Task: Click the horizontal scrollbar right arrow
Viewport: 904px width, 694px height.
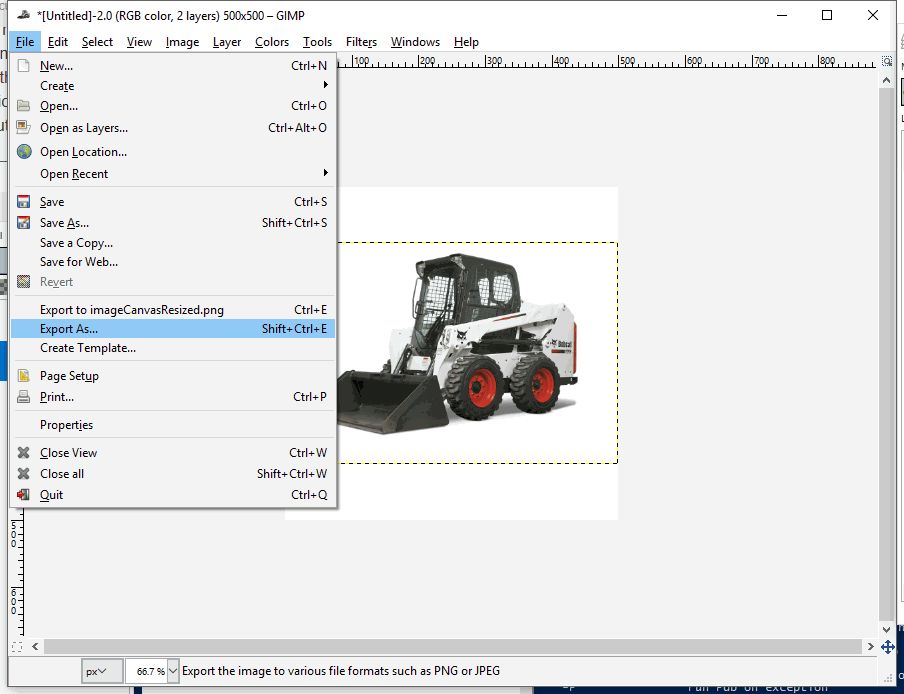Action: click(871, 647)
